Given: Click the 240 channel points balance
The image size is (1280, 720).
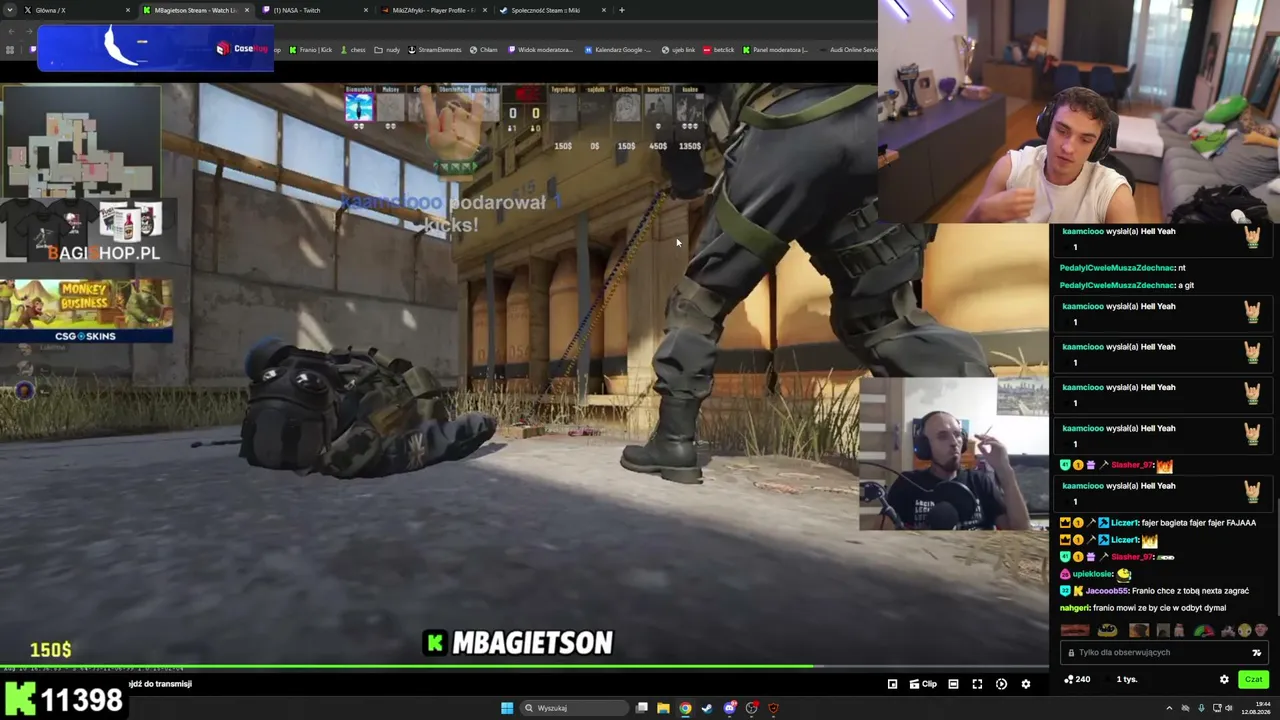Looking at the screenshot, I should [x=1076, y=680].
